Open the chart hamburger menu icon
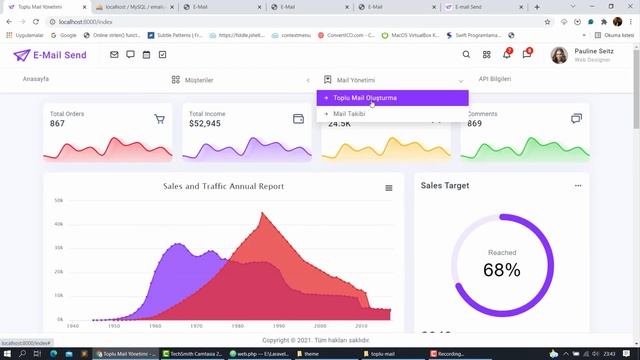 tap(389, 188)
